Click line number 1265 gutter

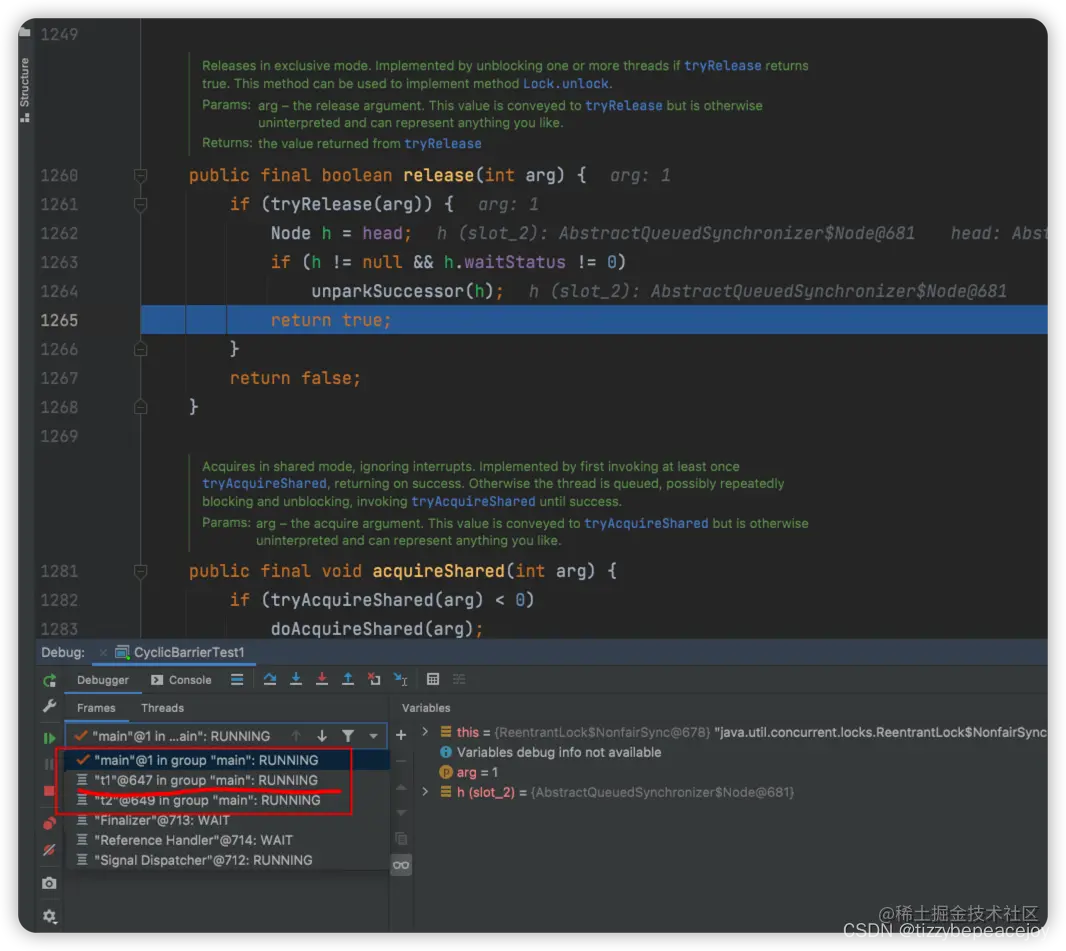59,320
